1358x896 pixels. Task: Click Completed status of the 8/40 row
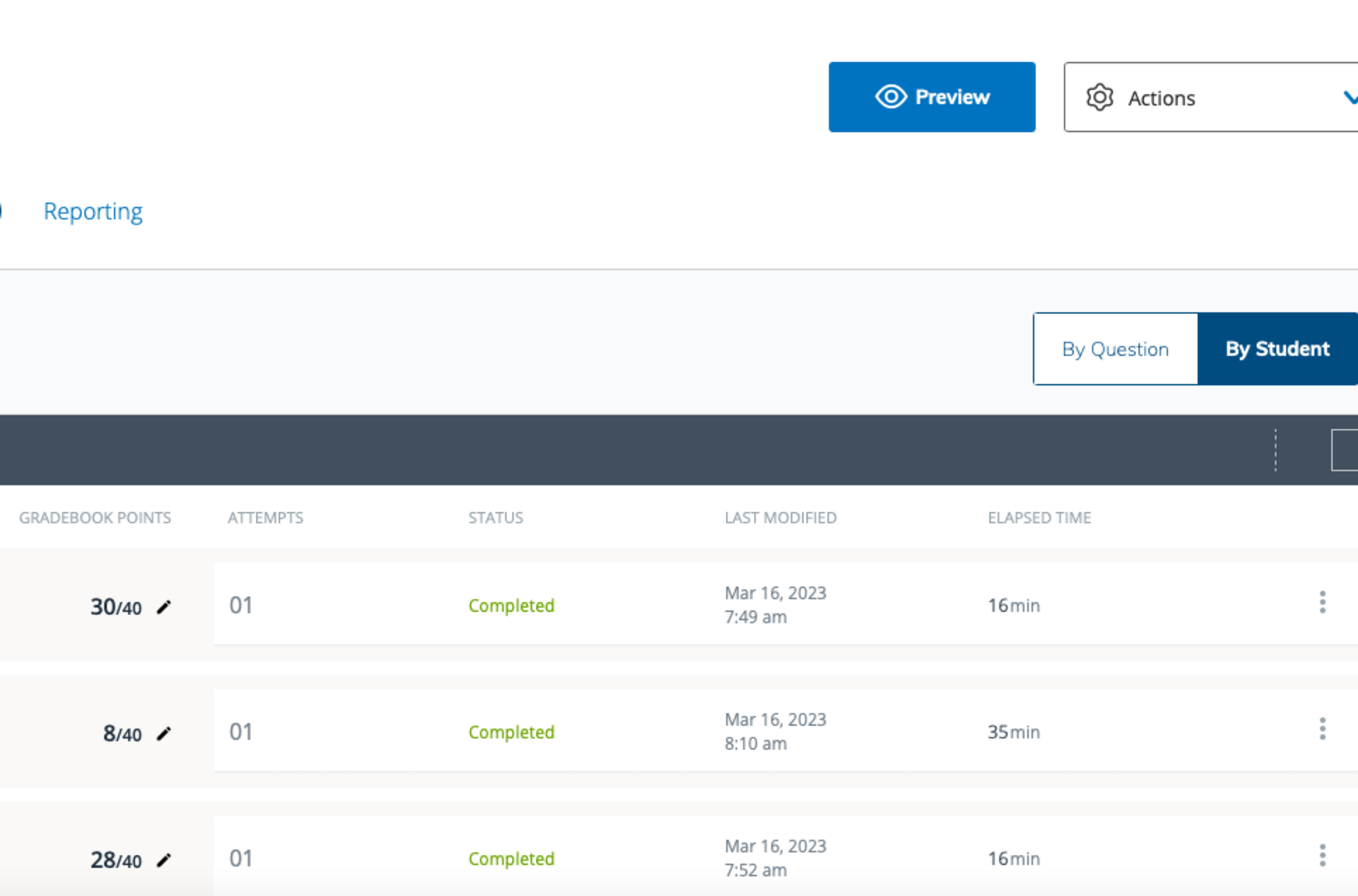click(x=511, y=732)
